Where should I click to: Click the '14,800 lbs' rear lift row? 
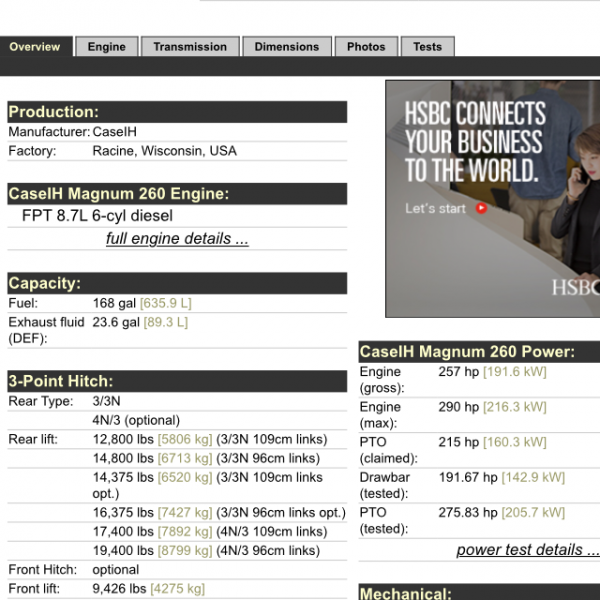177,458
